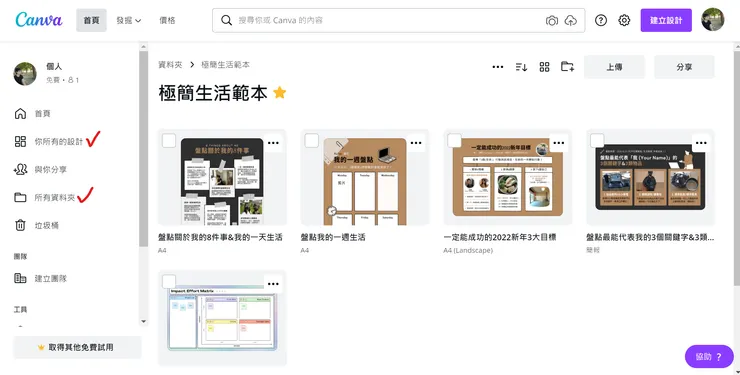The image size is (740, 375).
Task: Open the help question mark icon
Action: [601, 20]
